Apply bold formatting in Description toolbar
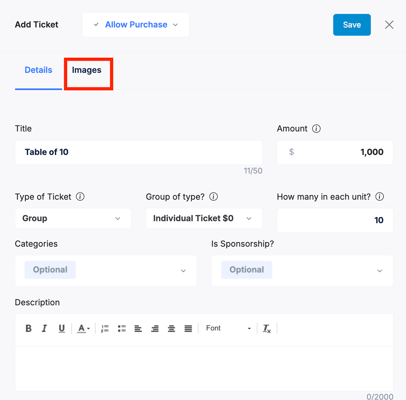This screenshot has height=400, width=406. point(29,329)
